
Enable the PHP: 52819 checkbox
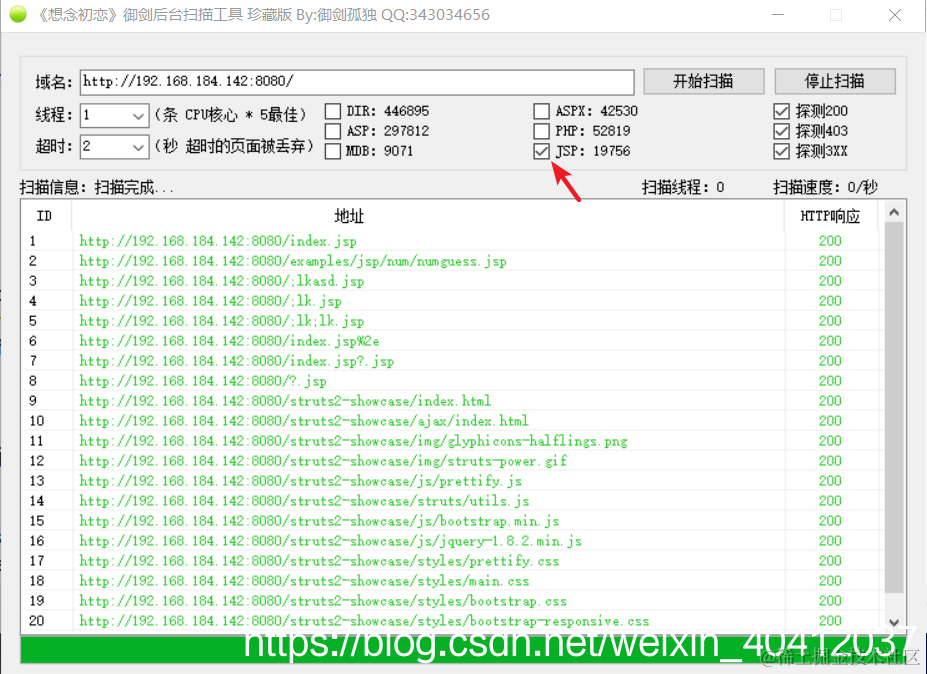click(x=542, y=131)
